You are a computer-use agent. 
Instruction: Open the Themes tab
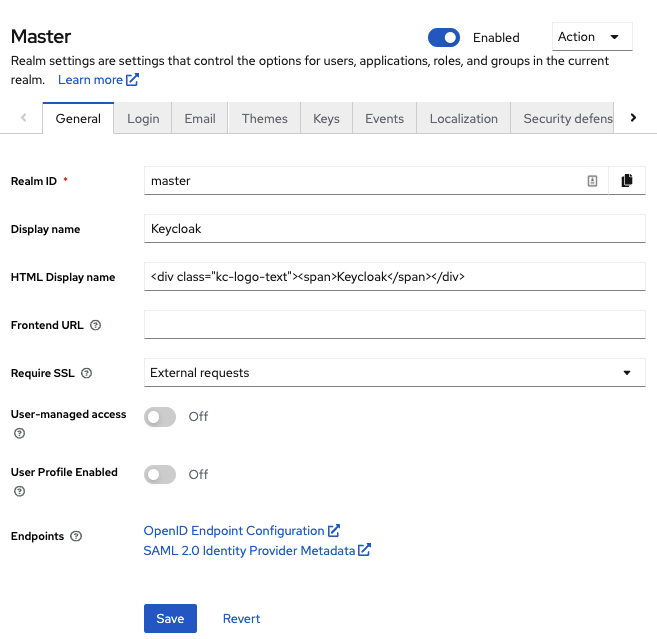(x=264, y=118)
